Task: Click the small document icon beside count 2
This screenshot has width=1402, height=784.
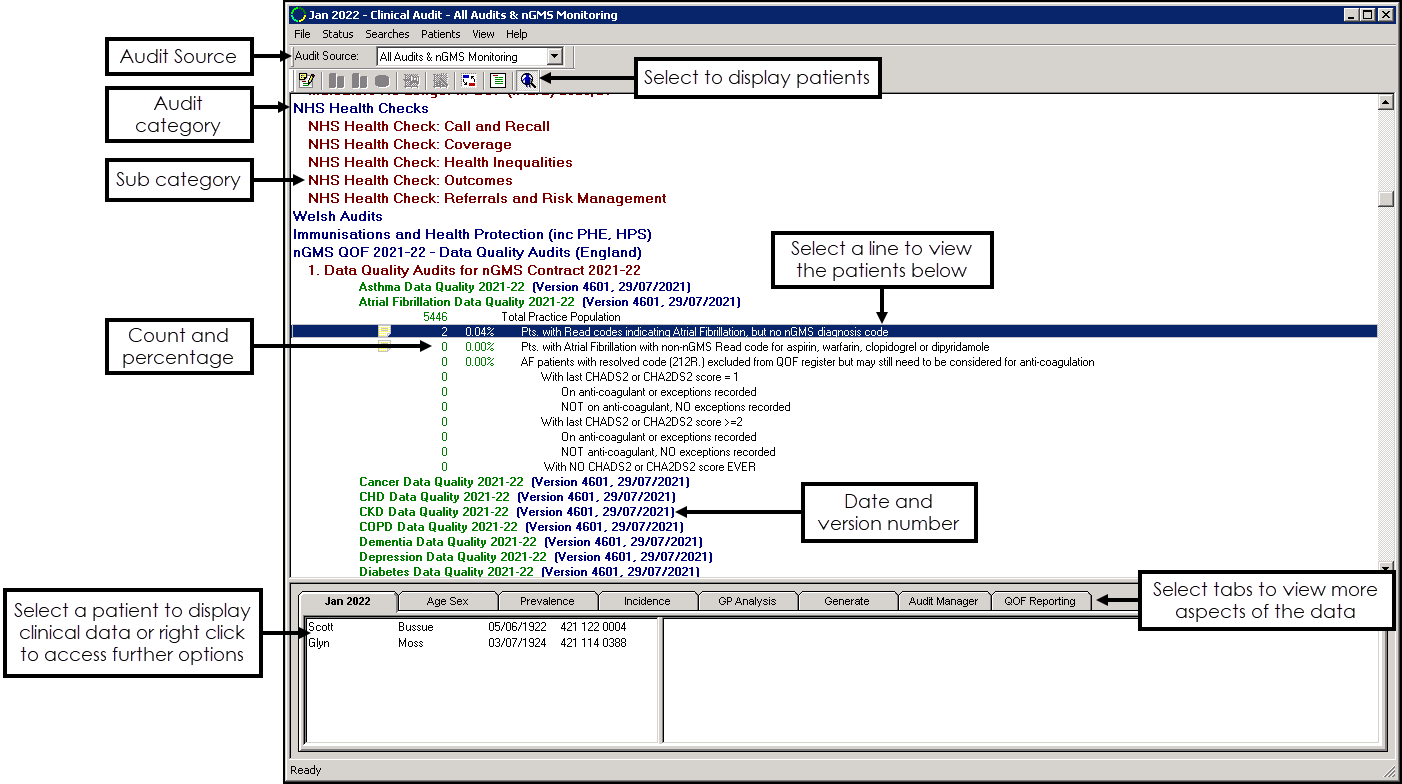Action: click(x=384, y=331)
